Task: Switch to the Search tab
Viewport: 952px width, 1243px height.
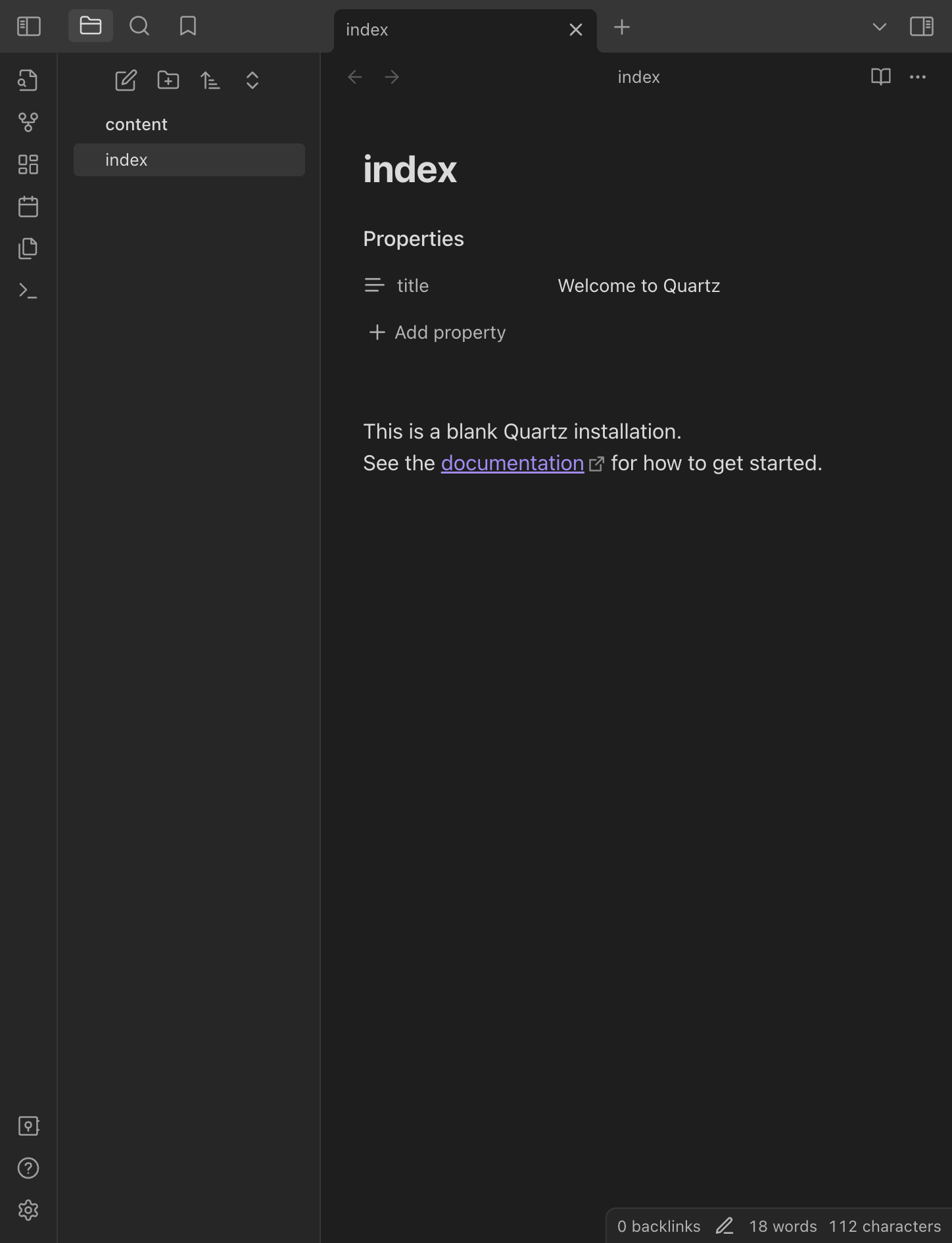Action: point(139,26)
